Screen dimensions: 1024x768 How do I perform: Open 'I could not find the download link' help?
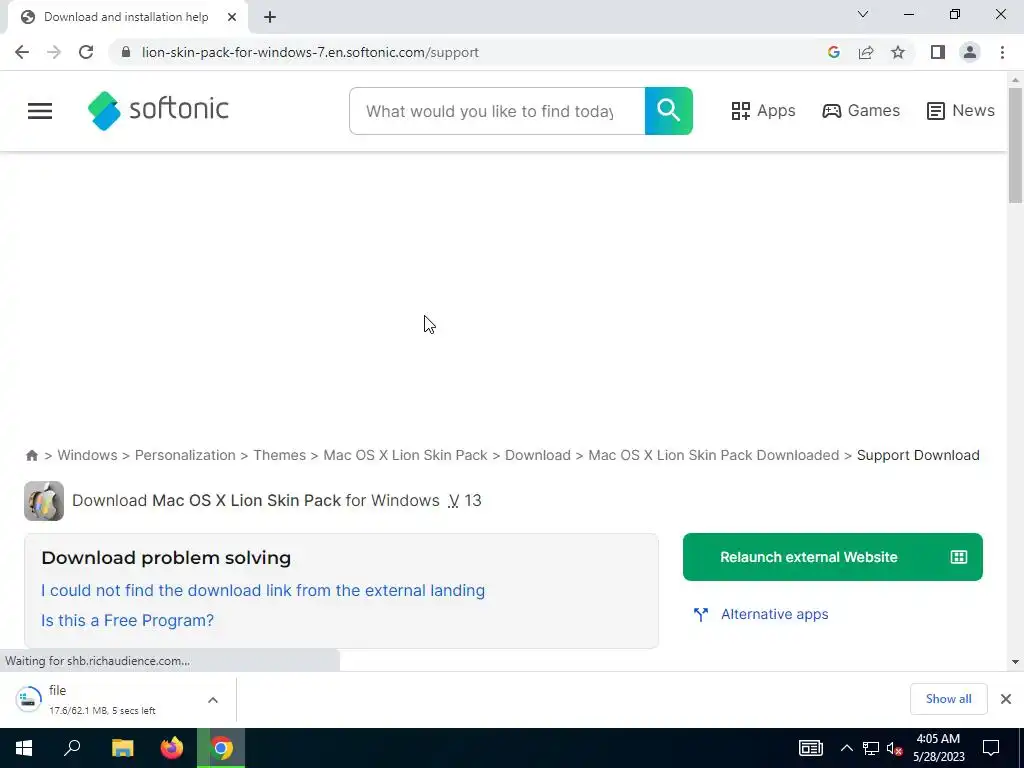[x=263, y=590]
